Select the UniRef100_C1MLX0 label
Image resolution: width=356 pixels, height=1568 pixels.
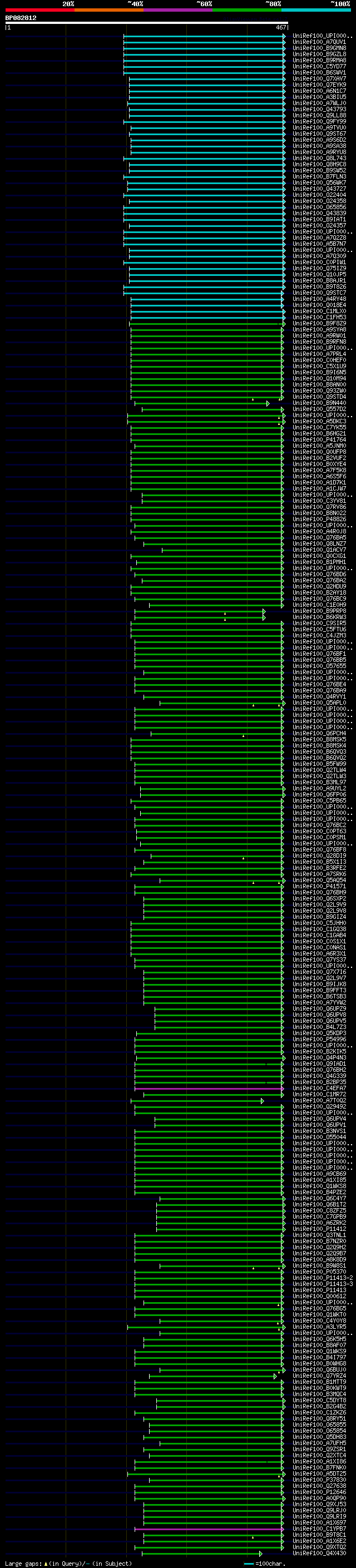[x=319, y=311]
